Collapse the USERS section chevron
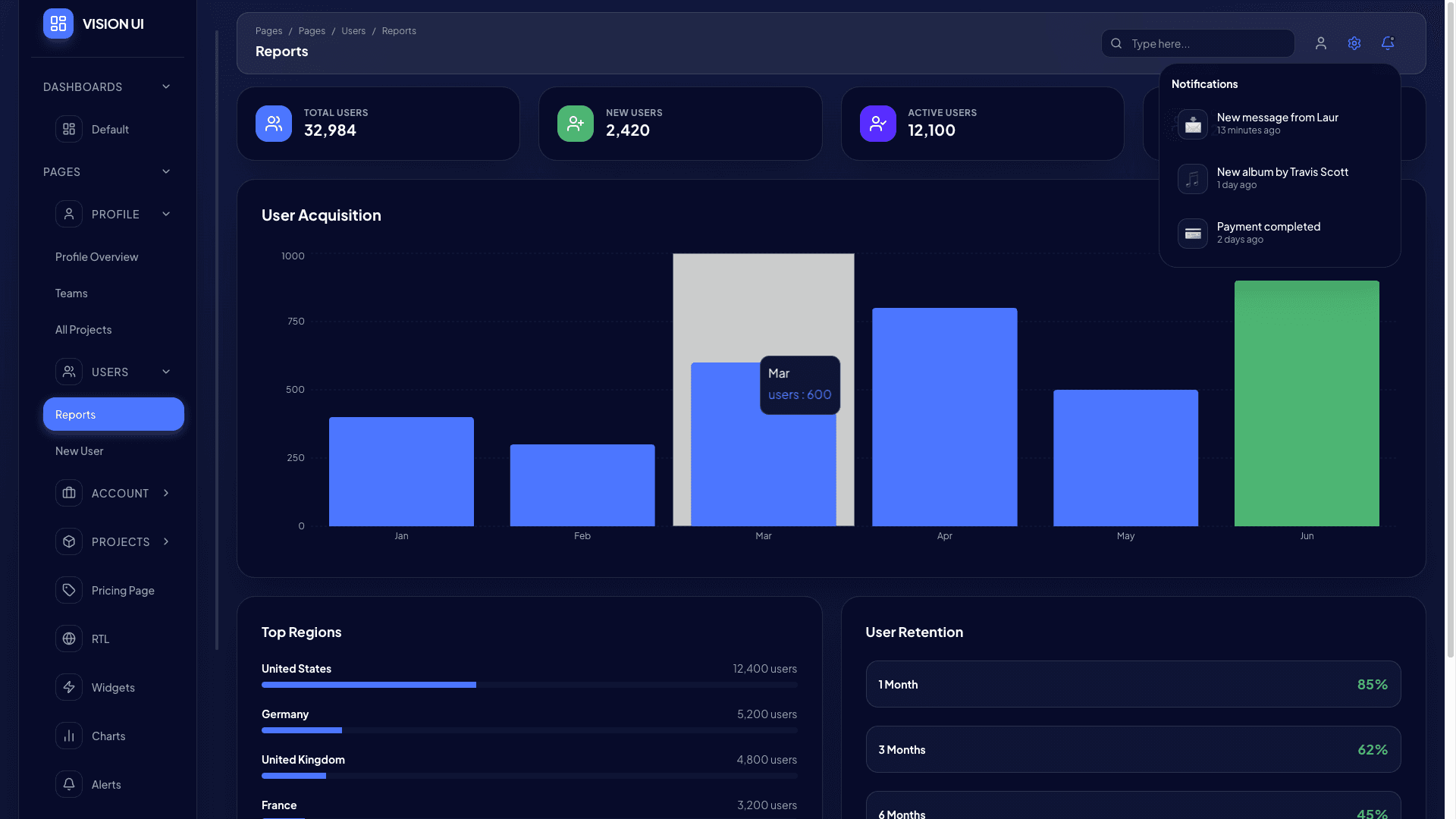This screenshot has height=819, width=1456. tap(166, 372)
